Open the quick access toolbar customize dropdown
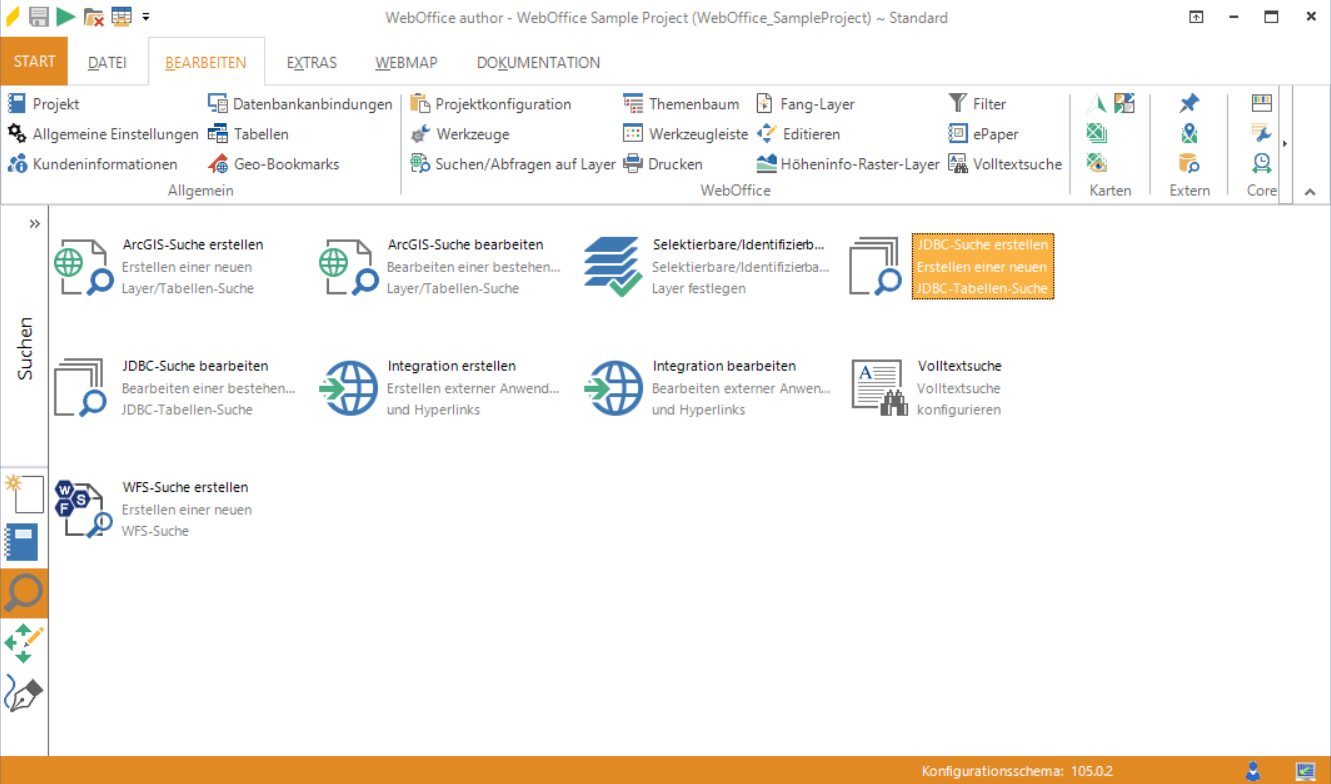The image size is (1331, 784). click(146, 17)
